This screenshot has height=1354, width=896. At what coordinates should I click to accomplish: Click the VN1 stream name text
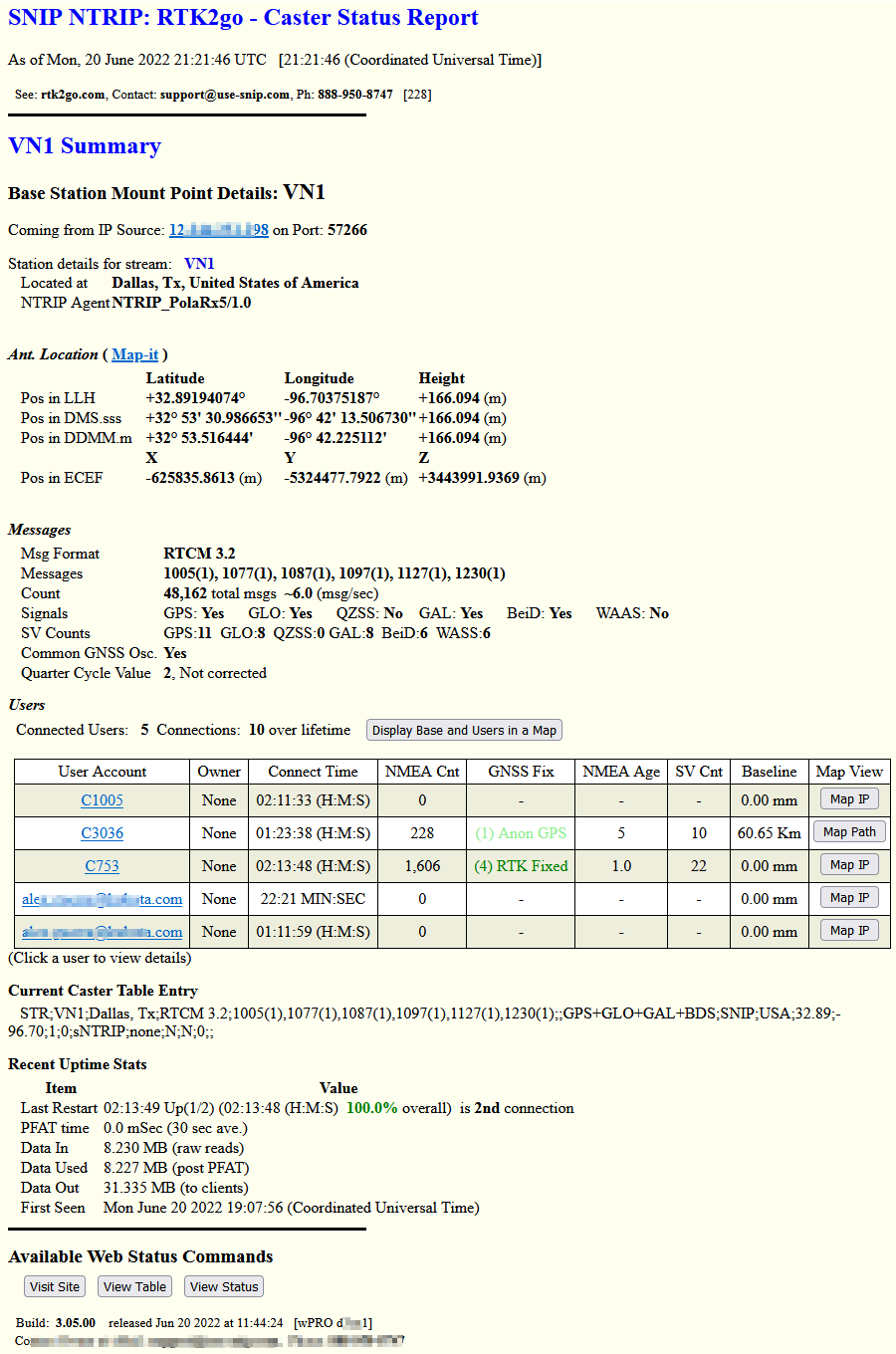(x=199, y=264)
